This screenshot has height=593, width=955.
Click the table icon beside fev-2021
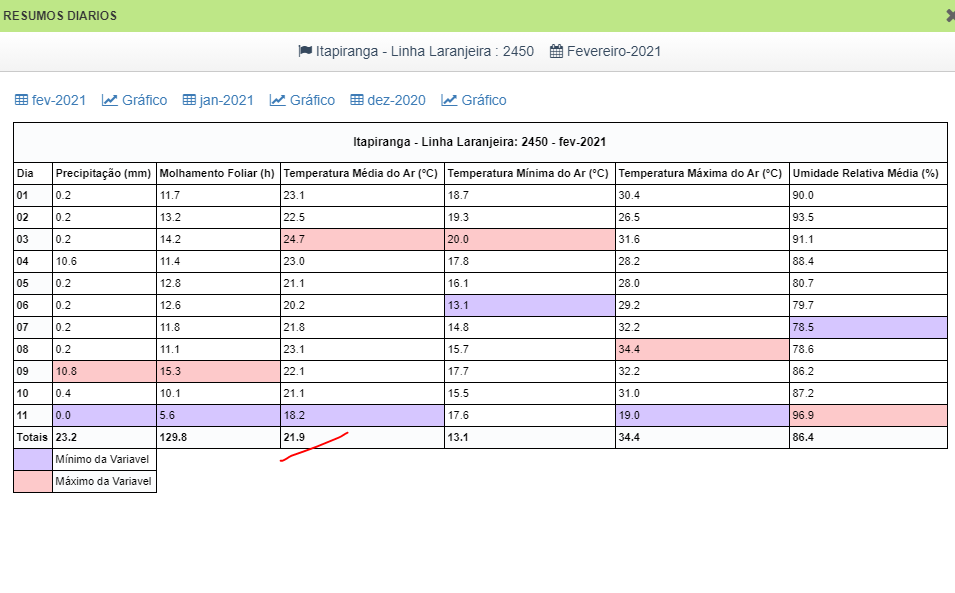[x=21, y=100]
